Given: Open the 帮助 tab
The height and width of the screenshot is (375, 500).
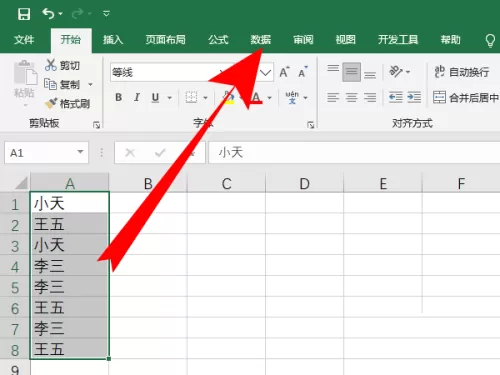Looking at the screenshot, I should pos(450,40).
